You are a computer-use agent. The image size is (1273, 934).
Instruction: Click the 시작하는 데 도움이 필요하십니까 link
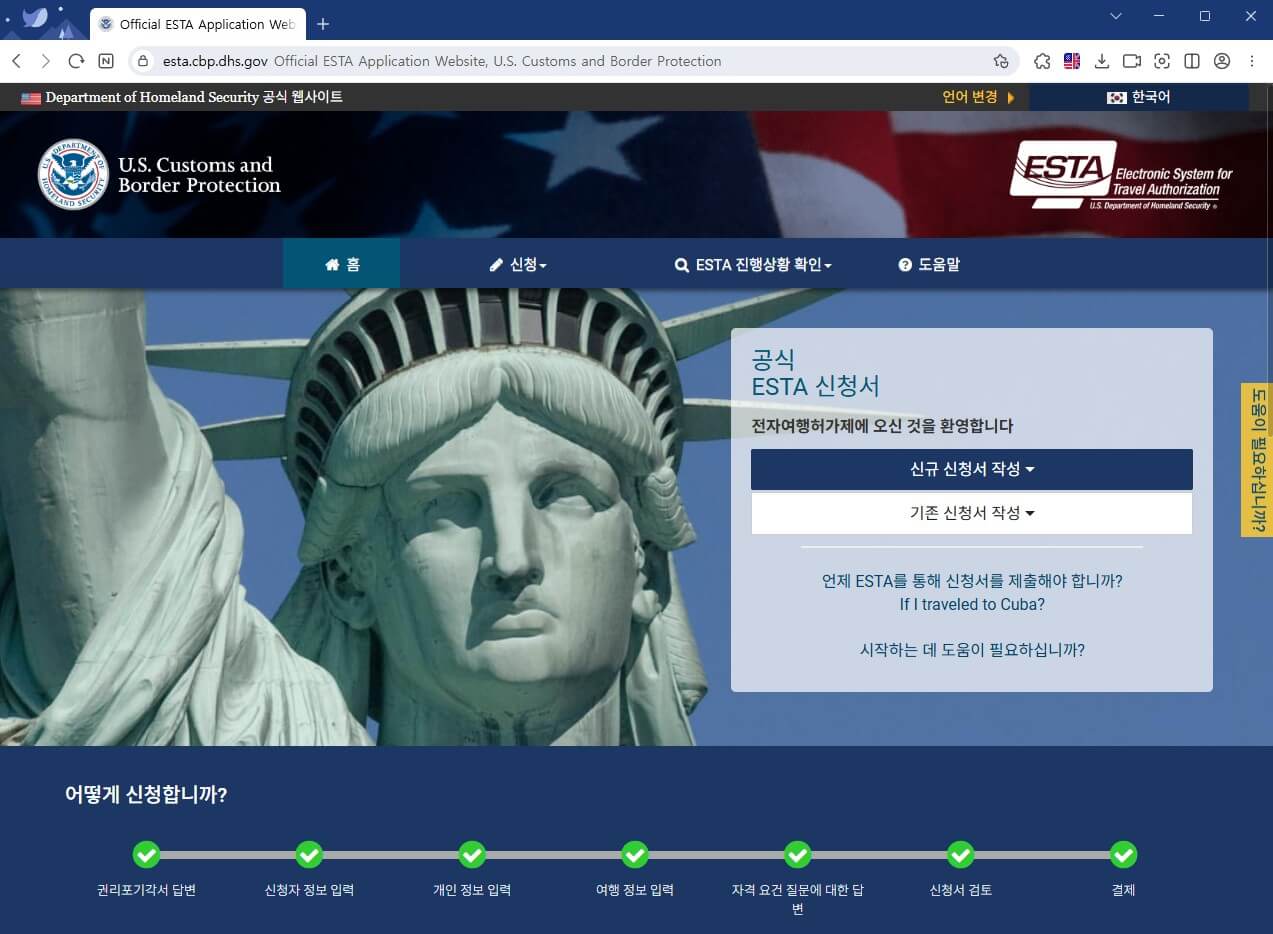point(971,649)
